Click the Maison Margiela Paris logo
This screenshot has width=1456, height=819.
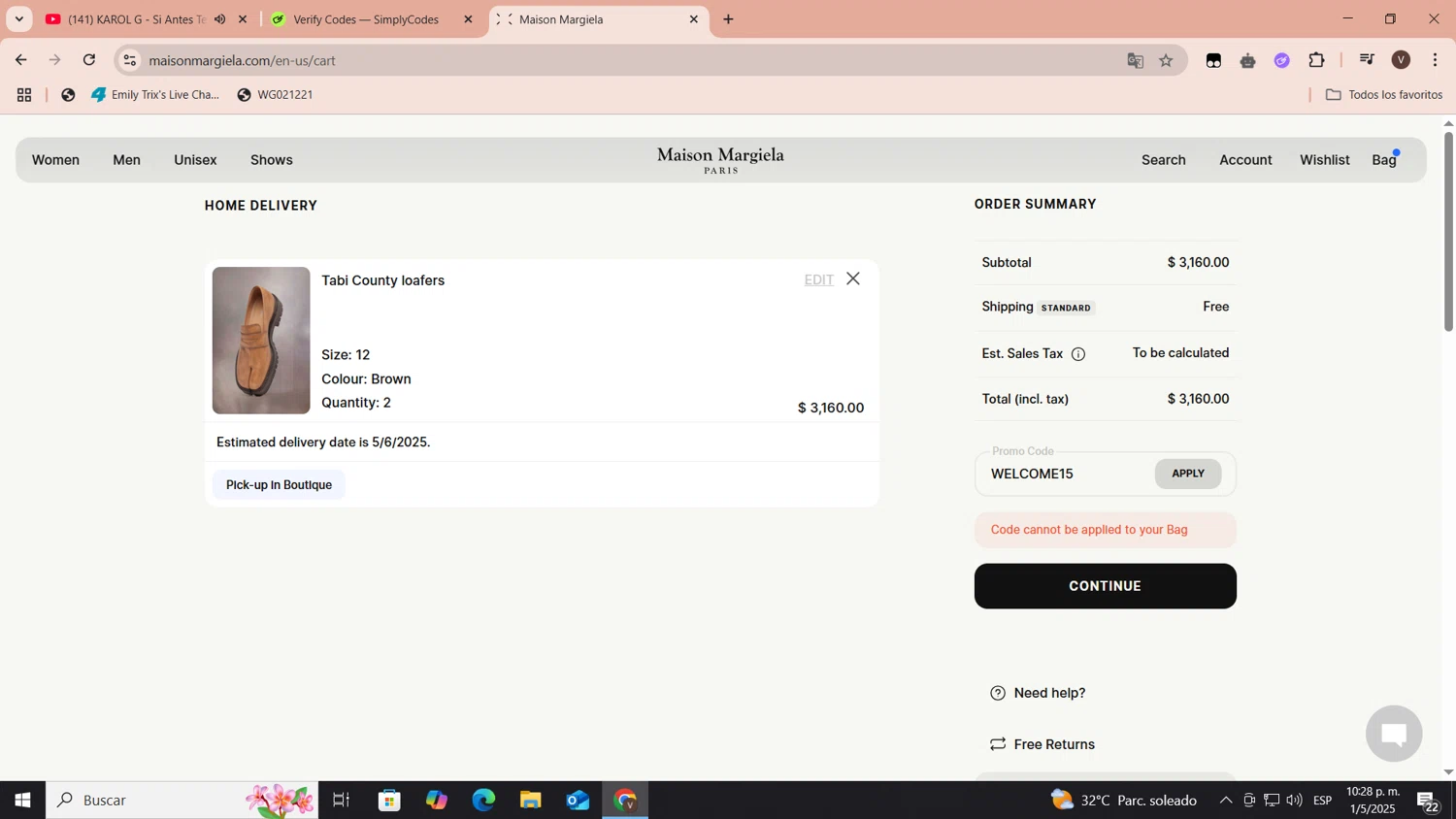720,160
